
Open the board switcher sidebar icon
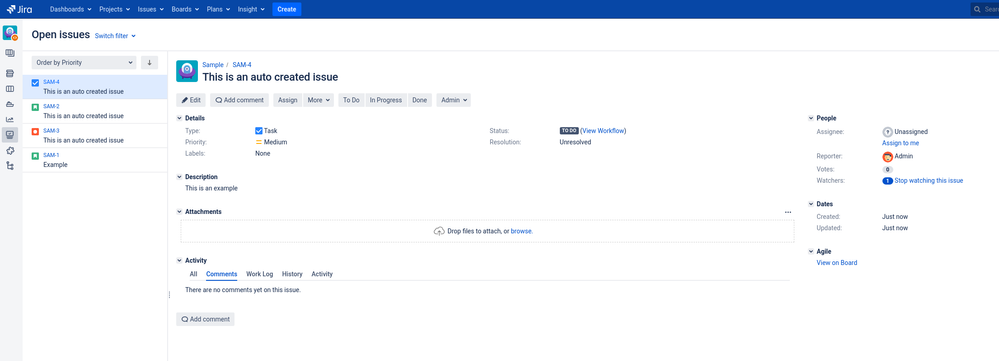pos(10,53)
